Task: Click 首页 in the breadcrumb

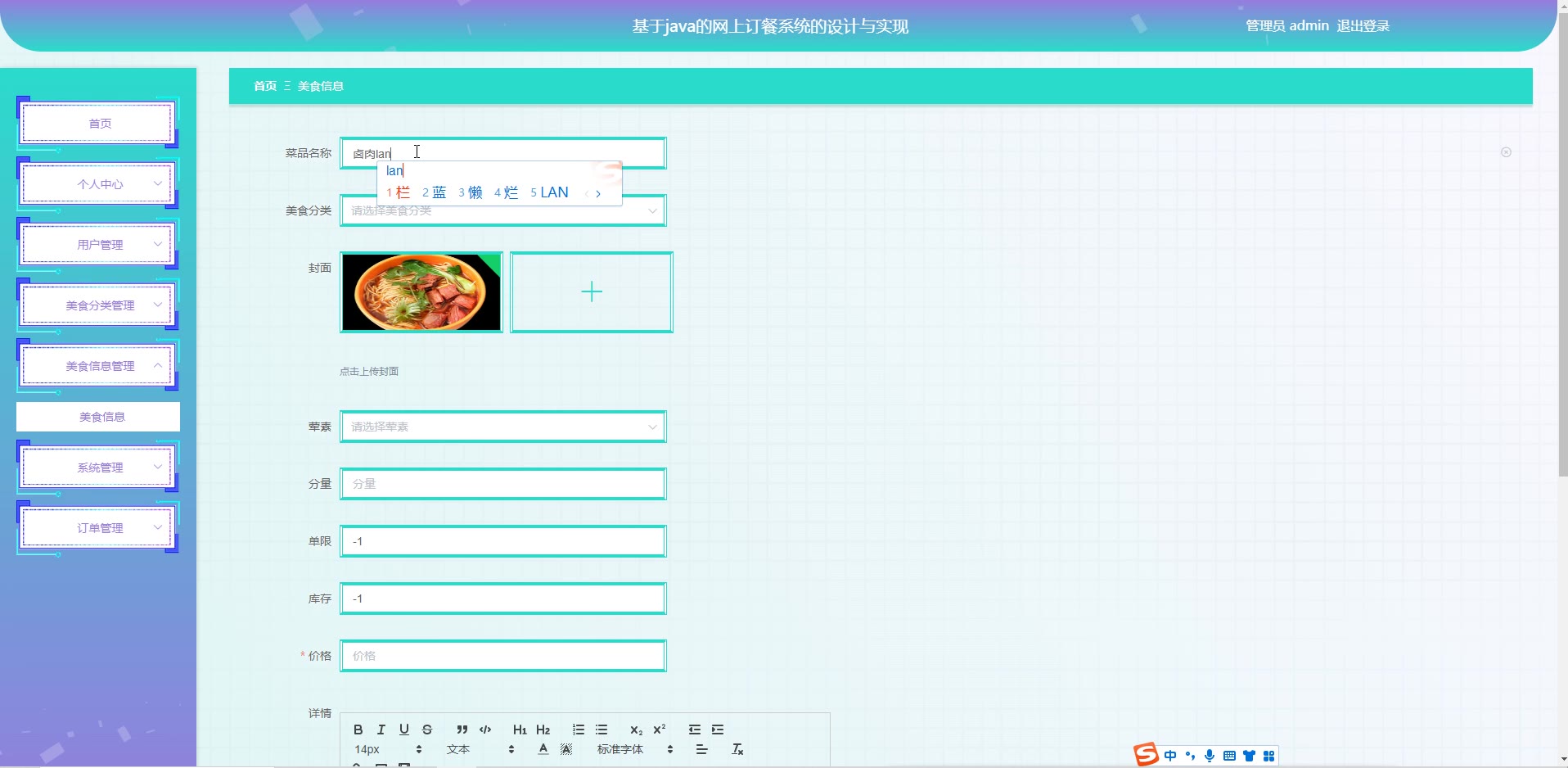Action: click(x=265, y=86)
